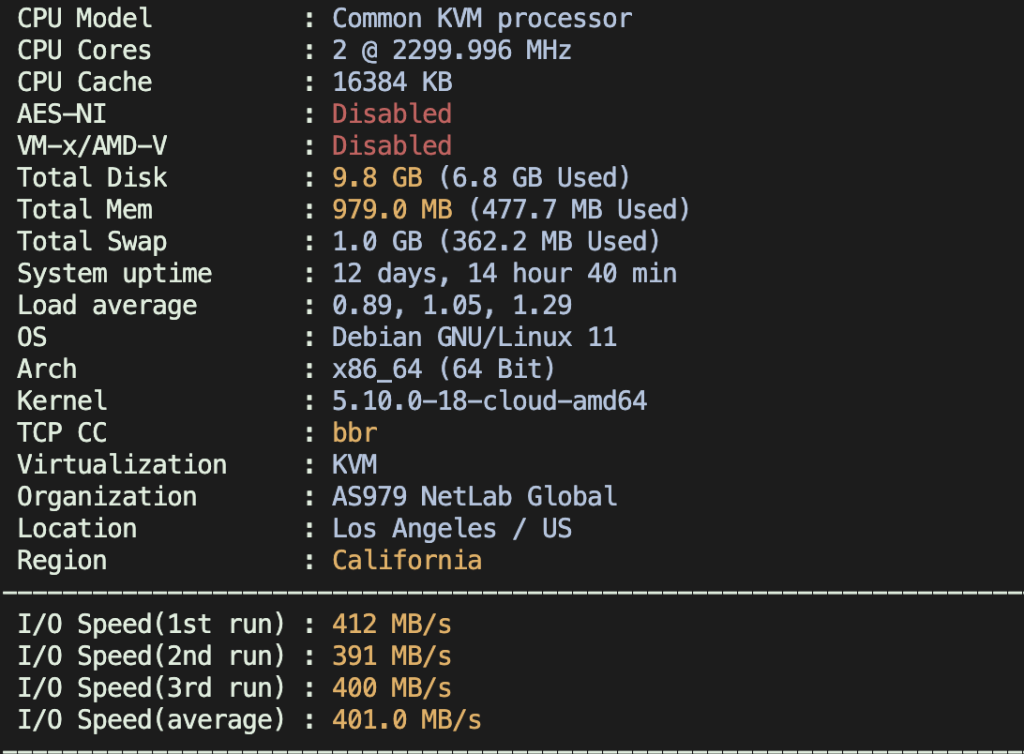Click the 412 MB/s first run speed
The width and height of the screenshot is (1024, 754).
392,625
